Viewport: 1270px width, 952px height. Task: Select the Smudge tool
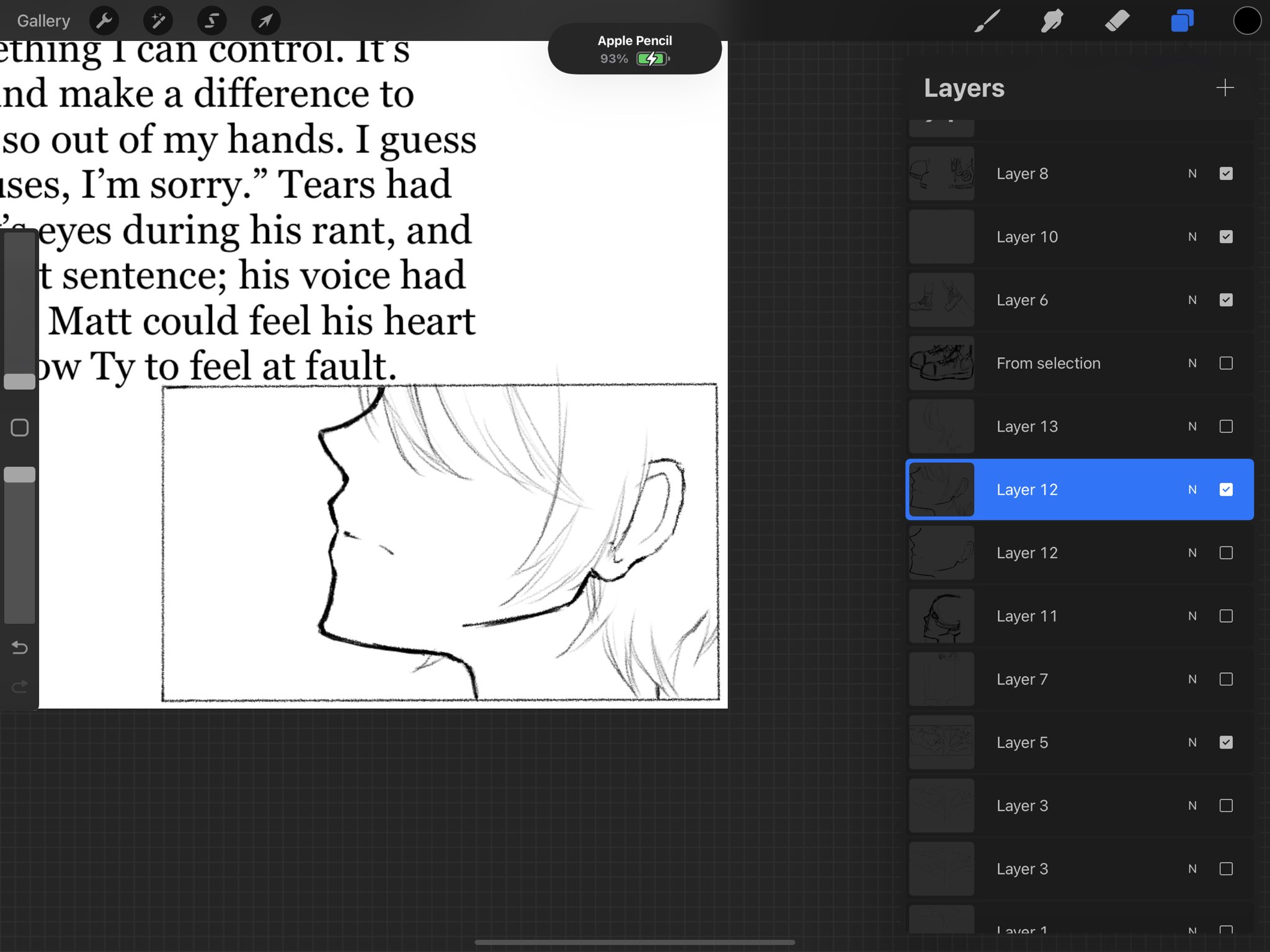(1052, 21)
